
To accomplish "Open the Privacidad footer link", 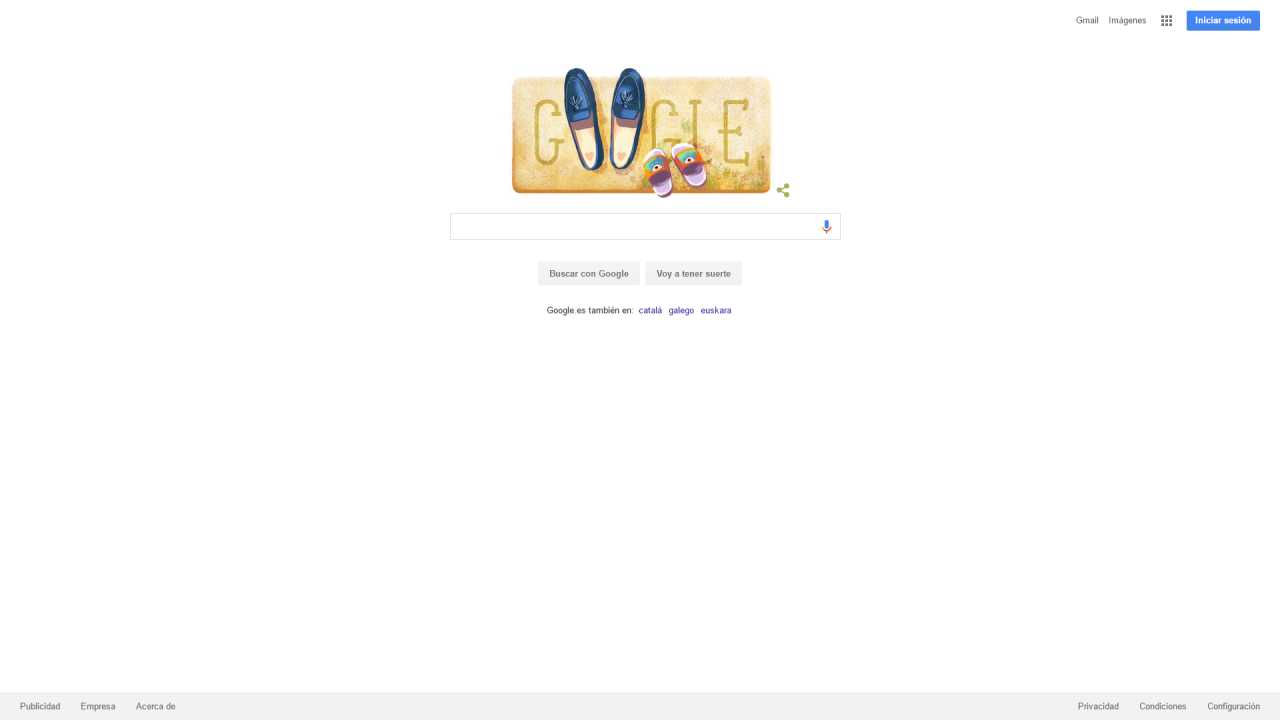I will [1098, 706].
